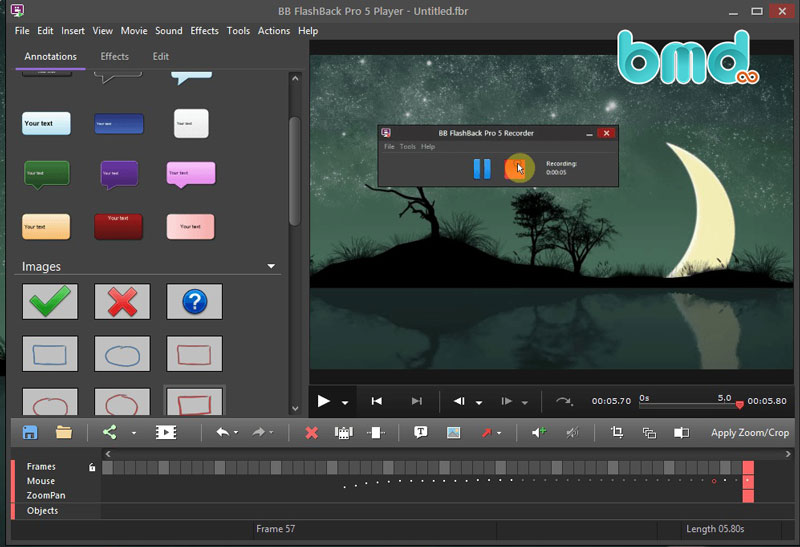The width and height of the screenshot is (800, 547).
Task: Choose the pink speech bubble style
Action: (x=191, y=175)
